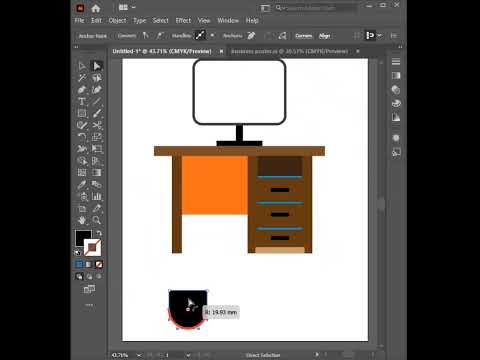
Task: Enable Draw Normal mode
Action: [x=79, y=276]
